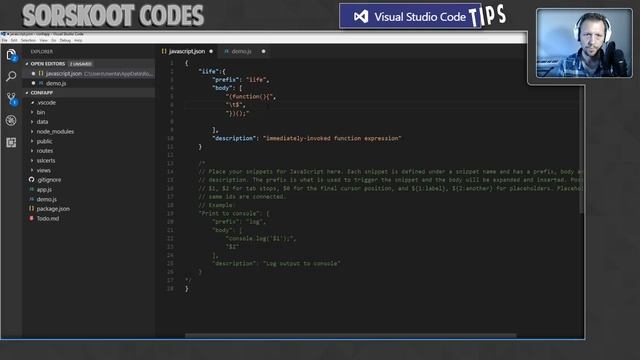Click the braces icon beside package.json
This screenshot has height=360, width=640.
31,209
